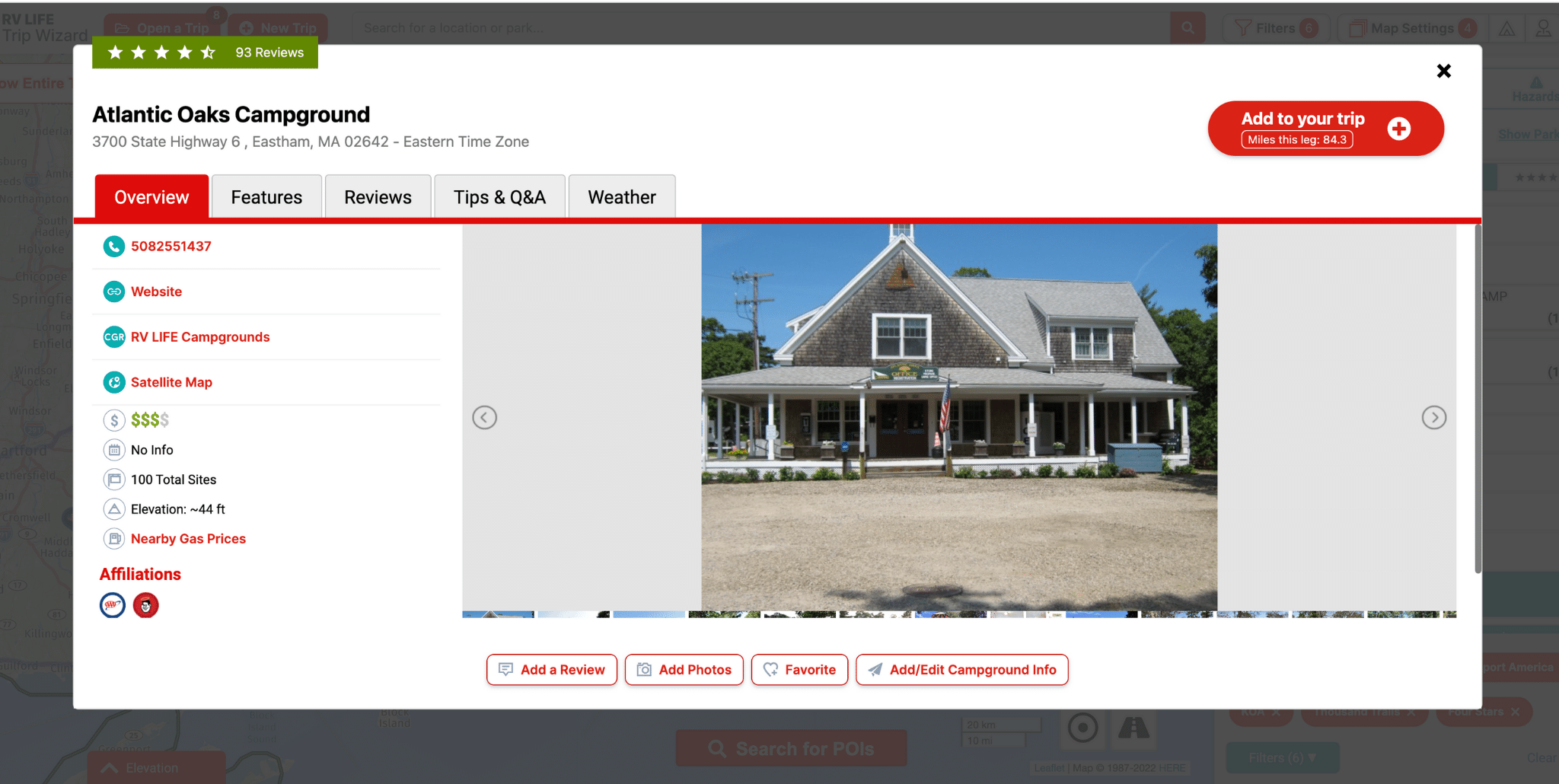Click the plus icon on Add to your trip

pyautogui.click(x=1398, y=129)
